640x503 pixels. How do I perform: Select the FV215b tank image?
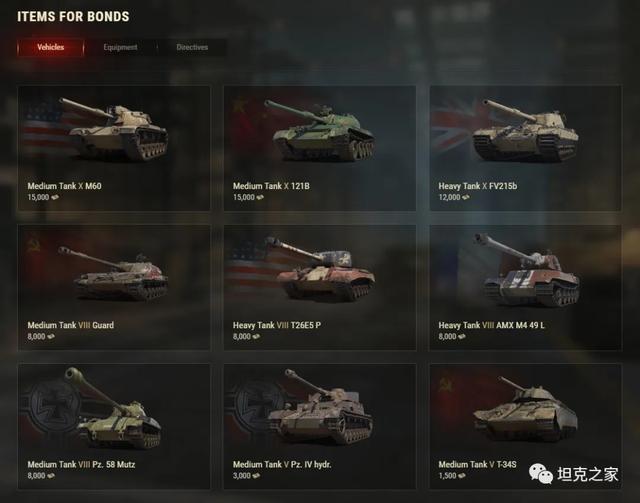(525, 130)
